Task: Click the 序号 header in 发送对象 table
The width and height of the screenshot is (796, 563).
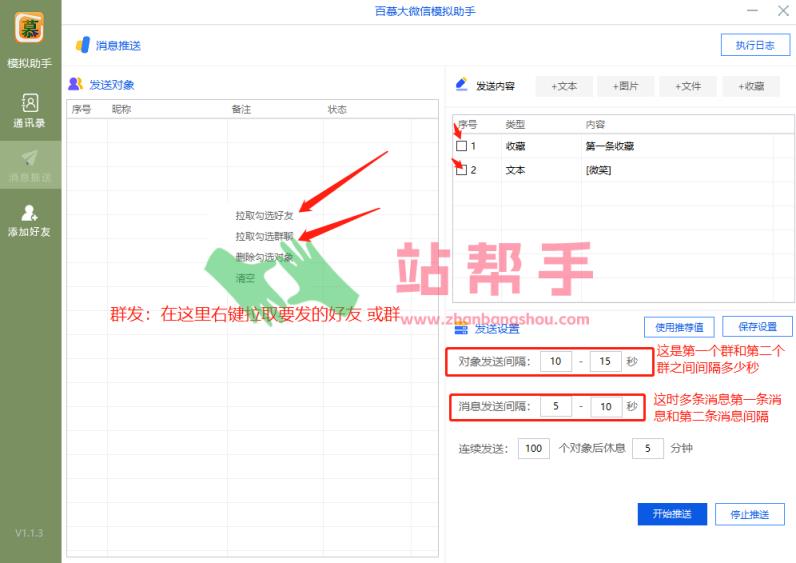Action: [81, 110]
